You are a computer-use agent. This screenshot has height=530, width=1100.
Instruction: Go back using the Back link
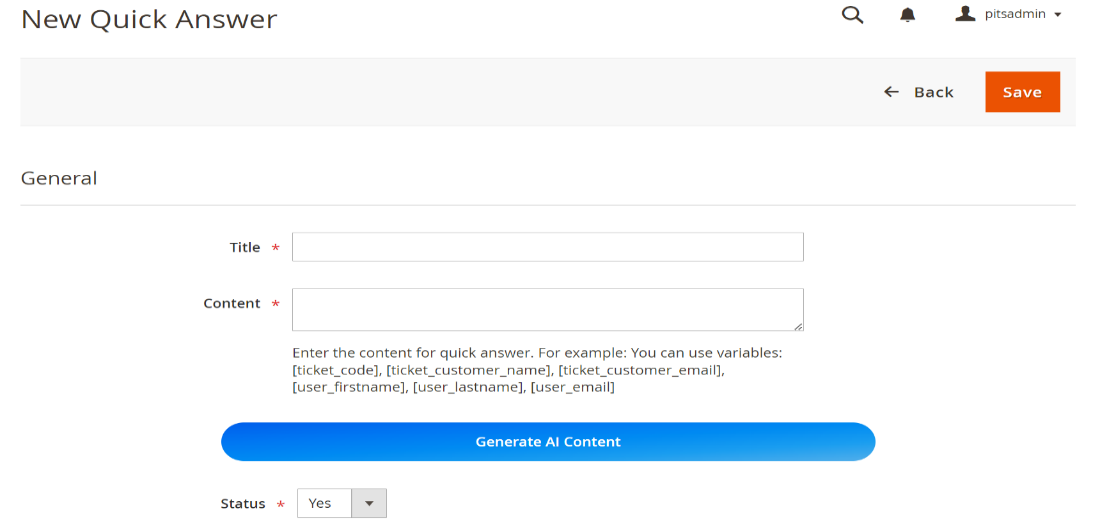point(933,92)
